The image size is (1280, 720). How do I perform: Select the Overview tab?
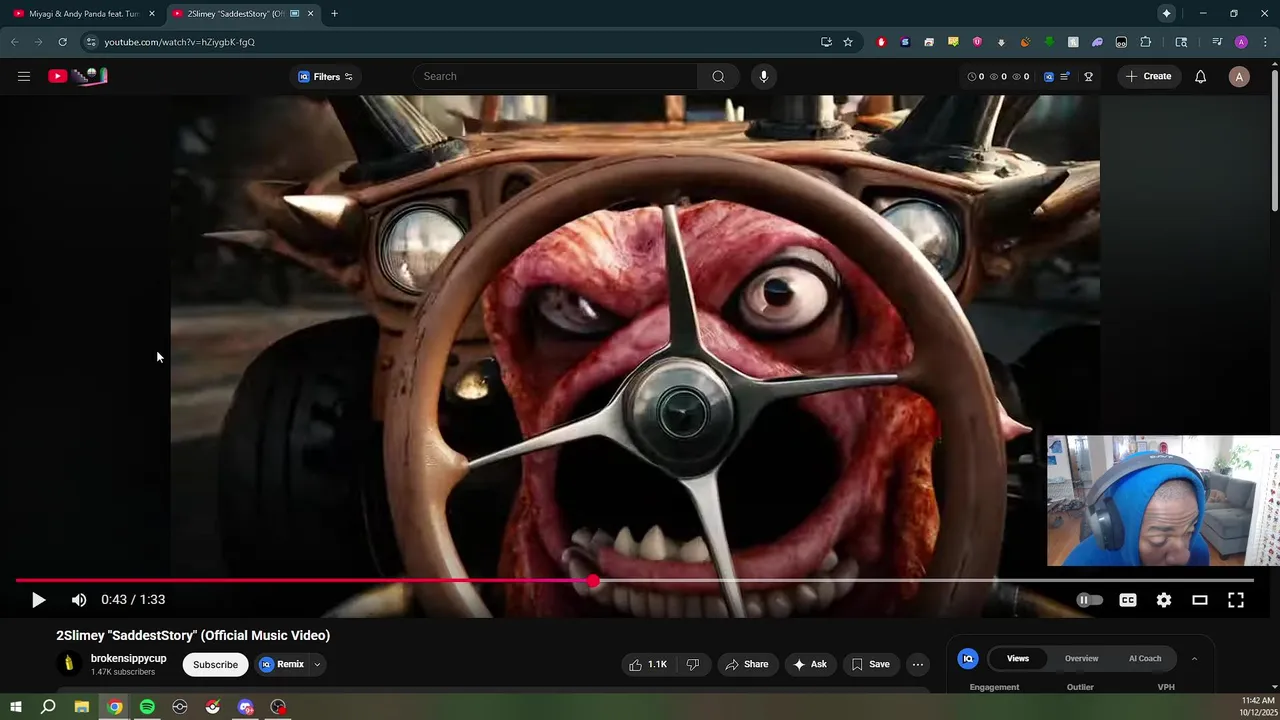[1081, 658]
